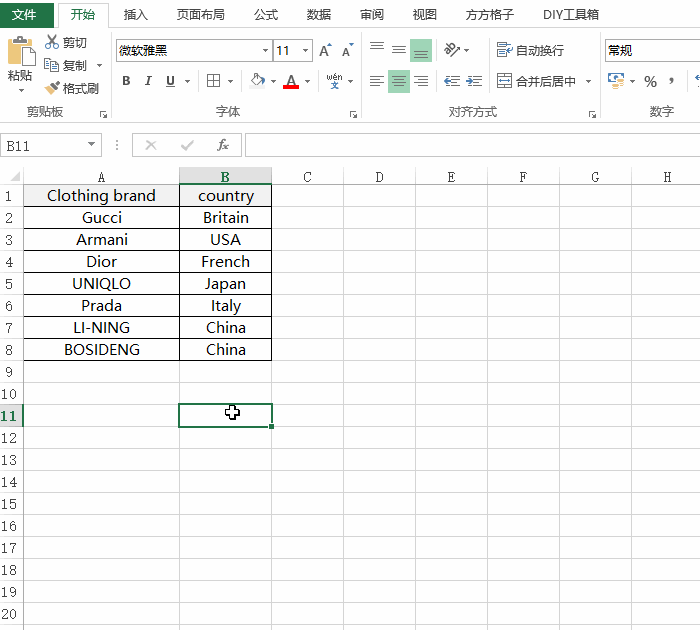Switch to the 公式 Formulas tab
The image size is (700, 630).
pyautogui.click(x=266, y=15)
